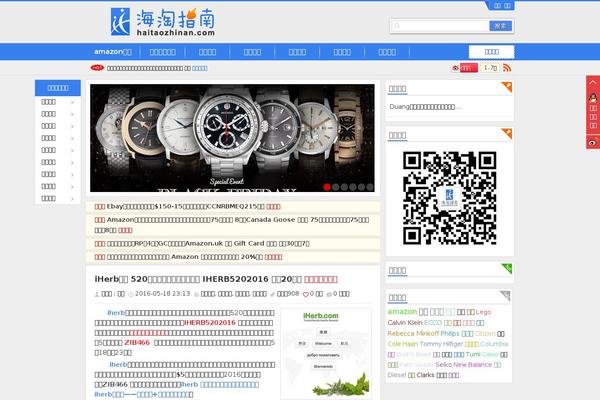Open the red link ending Amazon 20% notice
Screen dimensions: 600x400
pyautogui.click(x=273, y=257)
